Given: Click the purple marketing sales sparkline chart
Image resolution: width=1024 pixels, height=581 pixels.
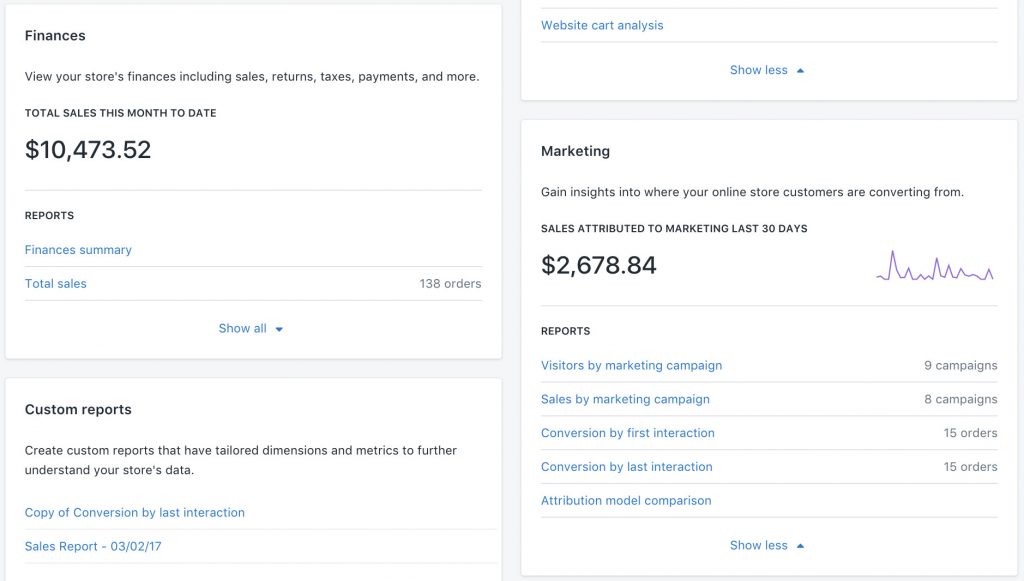Looking at the screenshot, I should pyautogui.click(x=935, y=267).
